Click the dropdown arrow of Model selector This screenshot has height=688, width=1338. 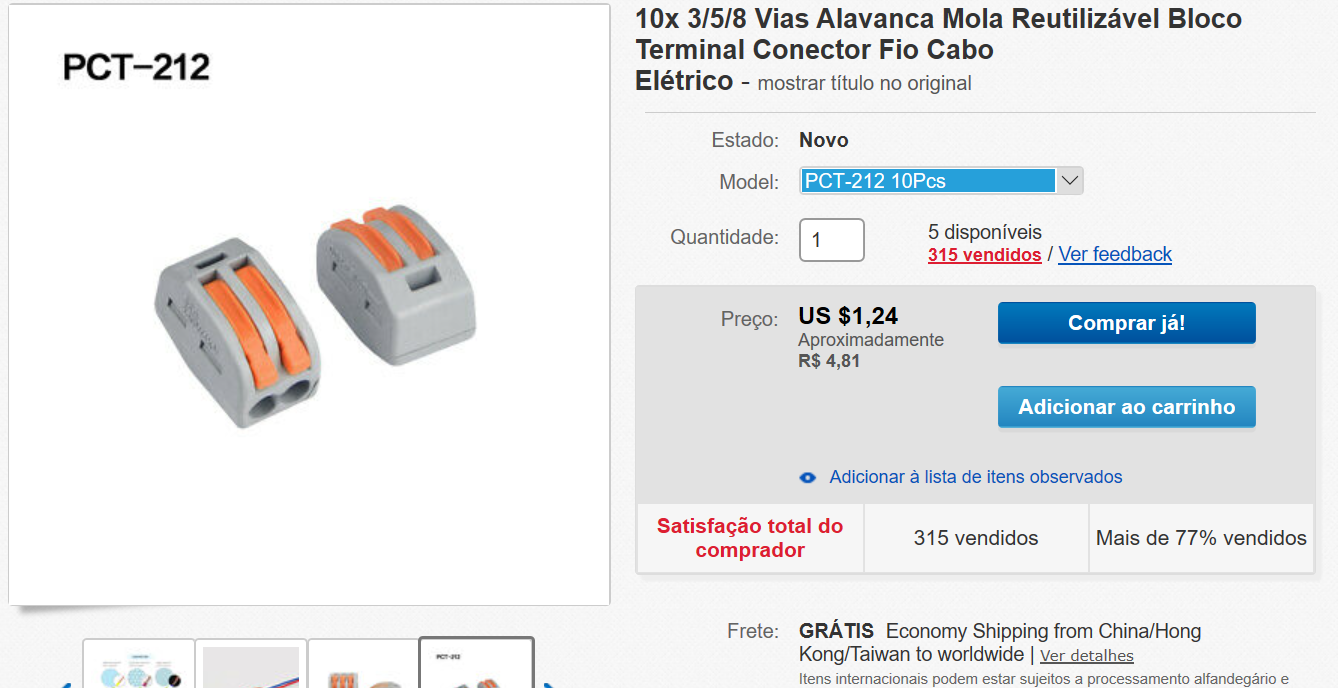(1069, 181)
